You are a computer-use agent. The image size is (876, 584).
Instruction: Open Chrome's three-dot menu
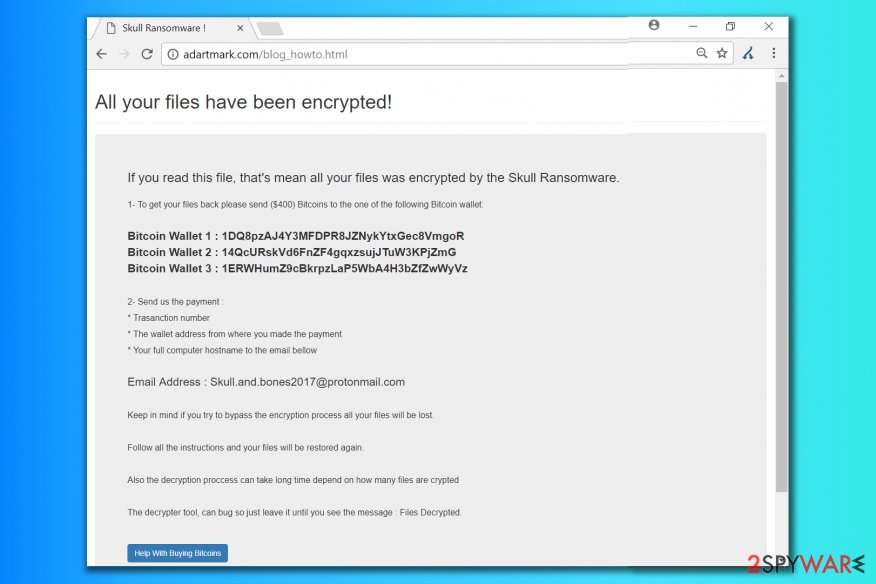(775, 54)
